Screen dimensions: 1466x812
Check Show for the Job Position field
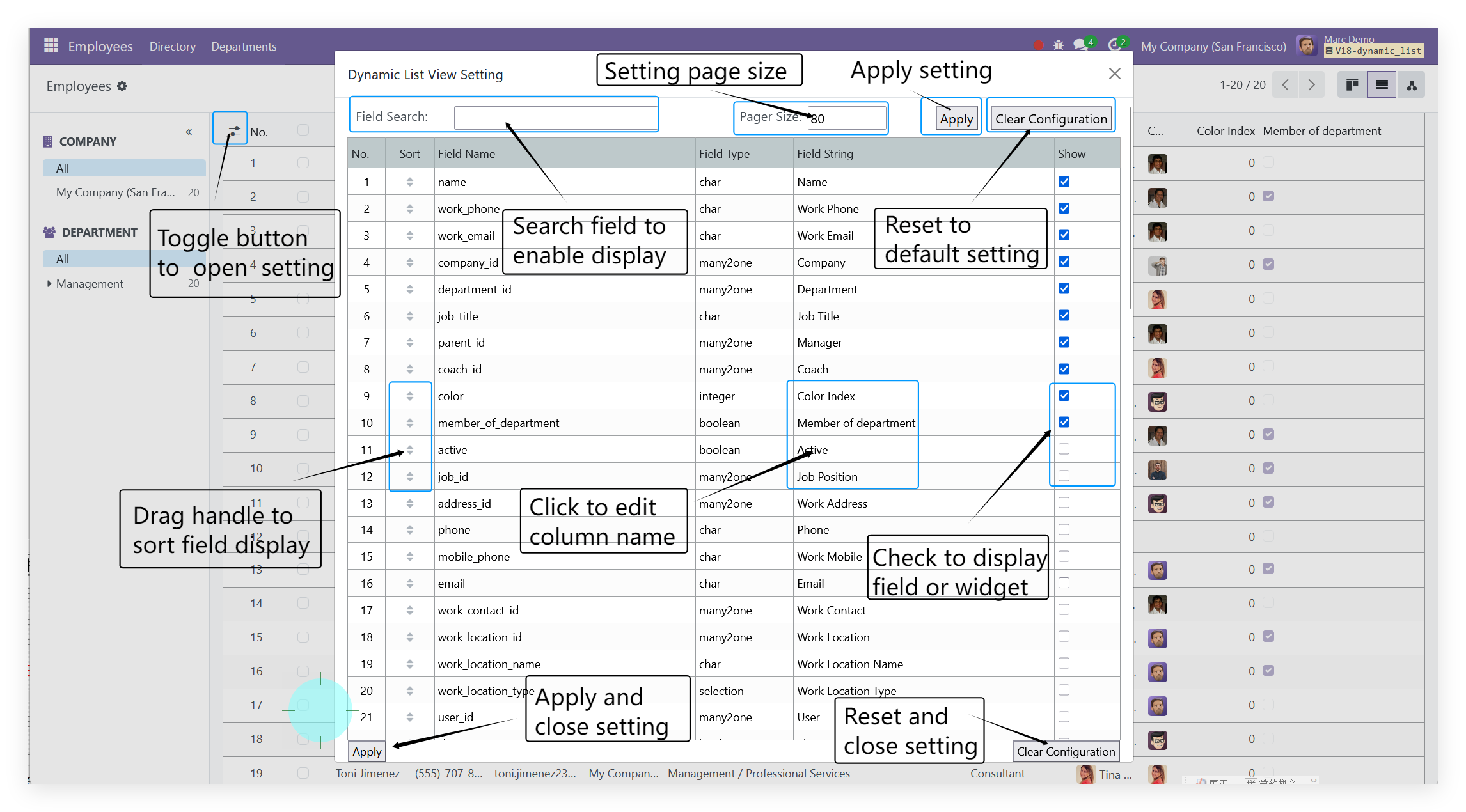(x=1064, y=476)
